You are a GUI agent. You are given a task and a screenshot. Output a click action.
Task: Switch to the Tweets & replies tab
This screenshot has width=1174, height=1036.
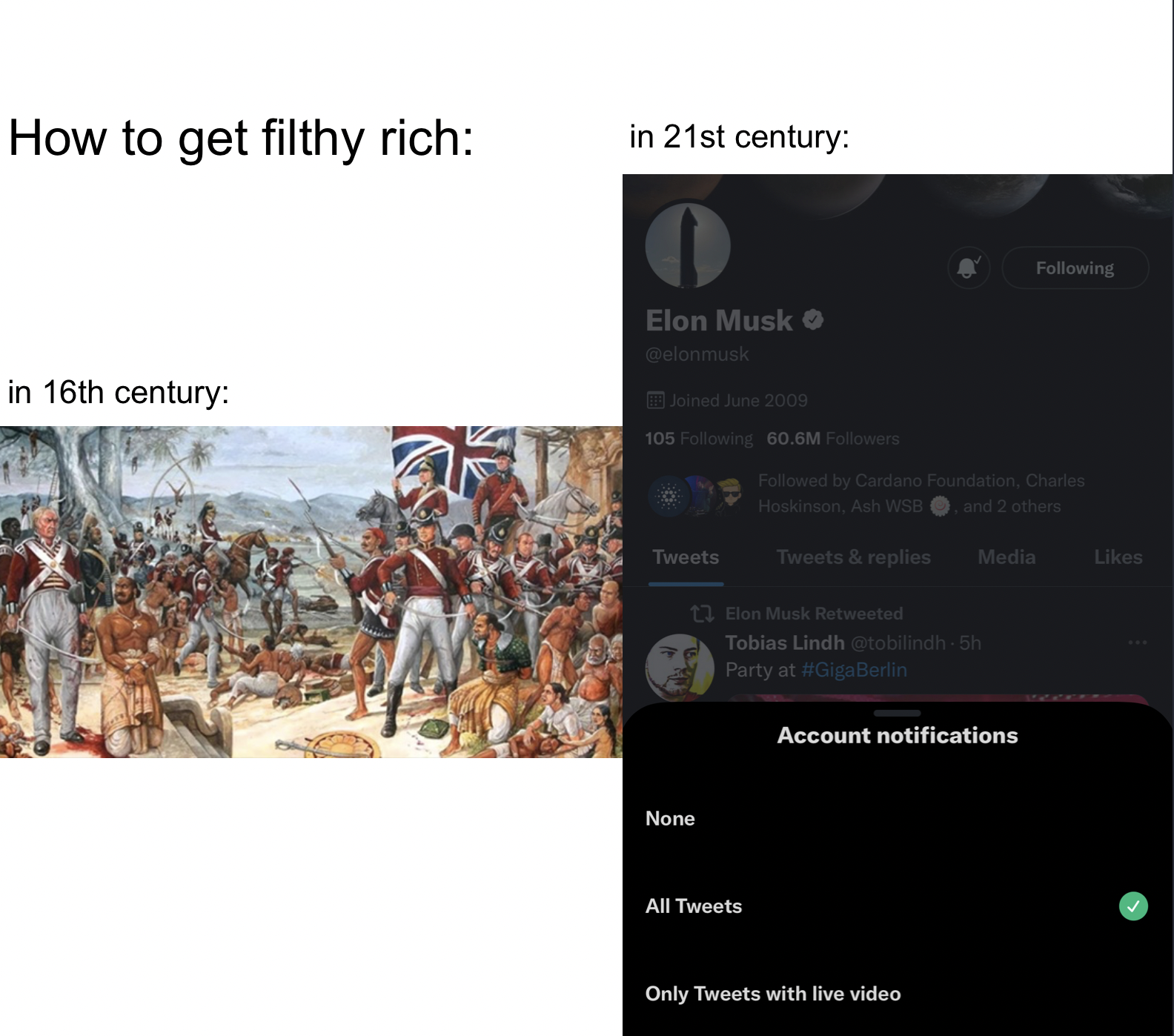tap(853, 557)
